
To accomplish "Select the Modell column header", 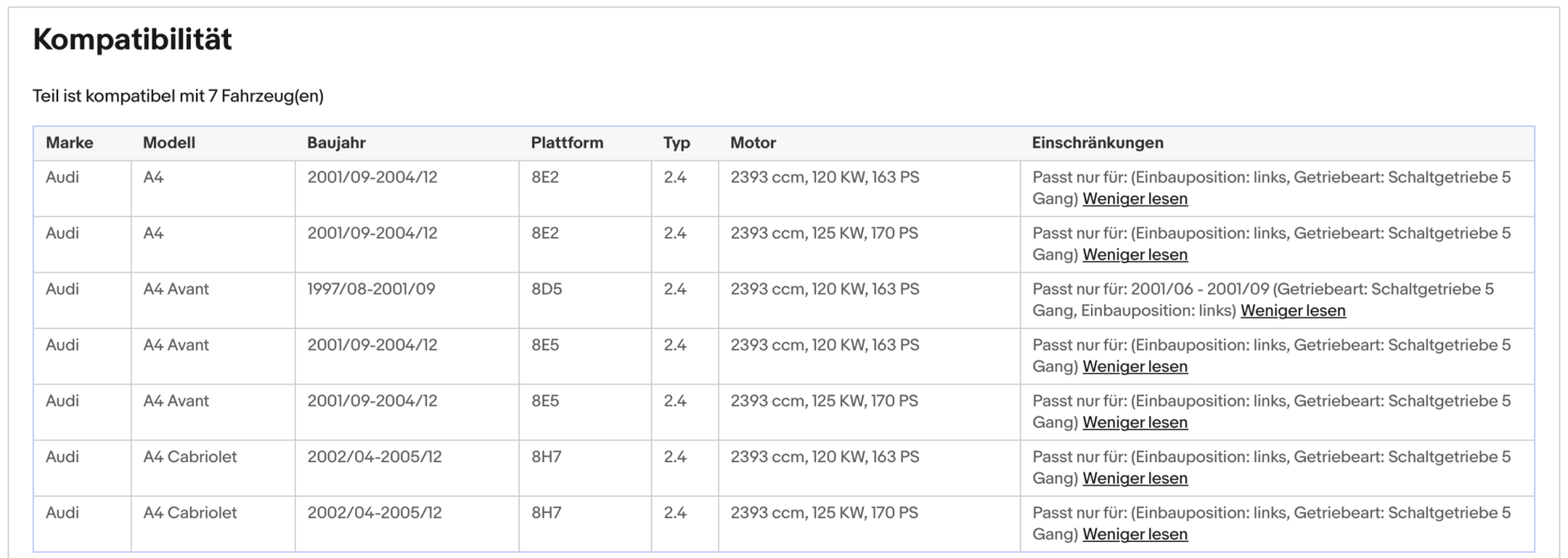I will coord(169,143).
